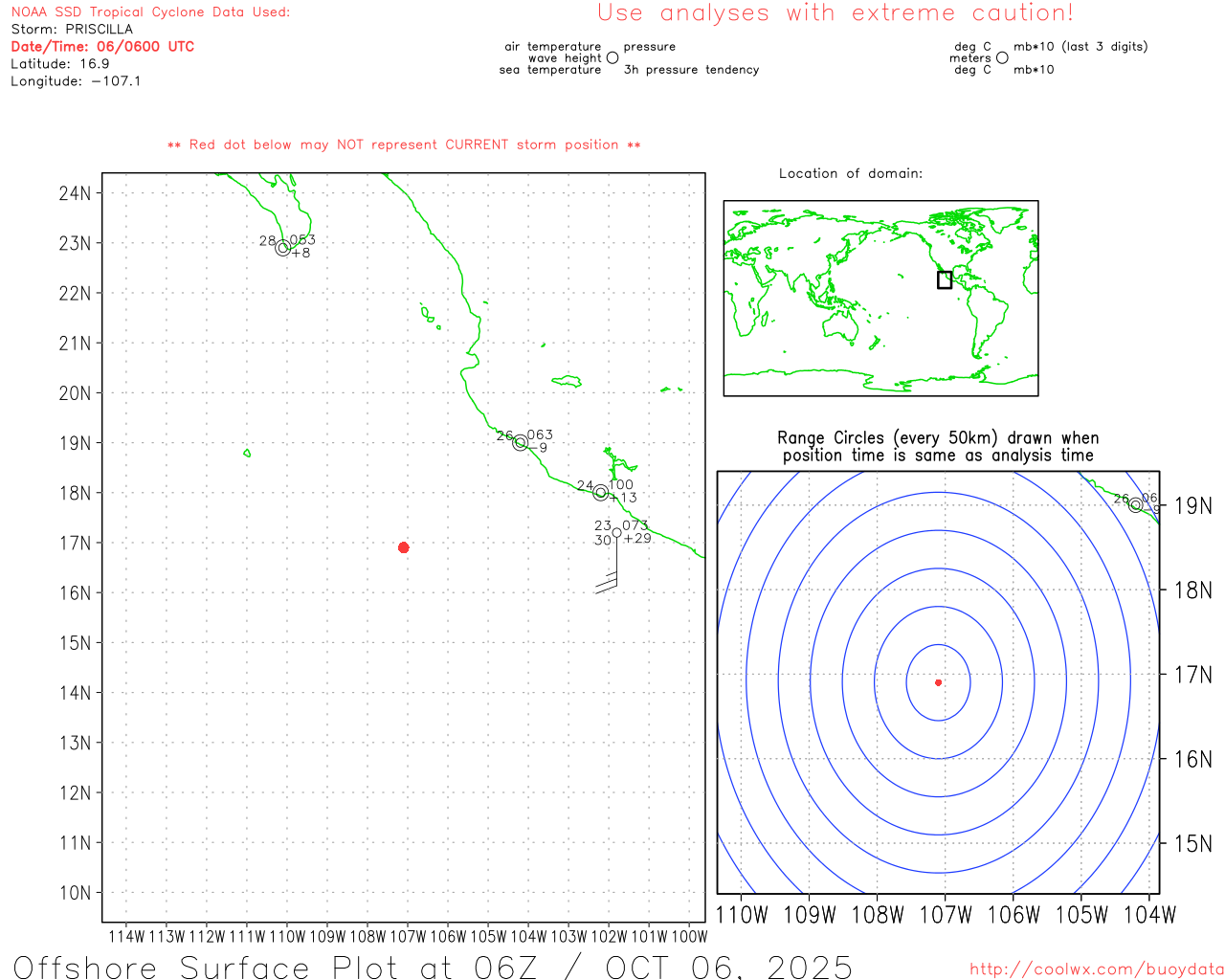Select the station circle with pressure 100
Screen dimensions: 1225x980
pos(601,493)
